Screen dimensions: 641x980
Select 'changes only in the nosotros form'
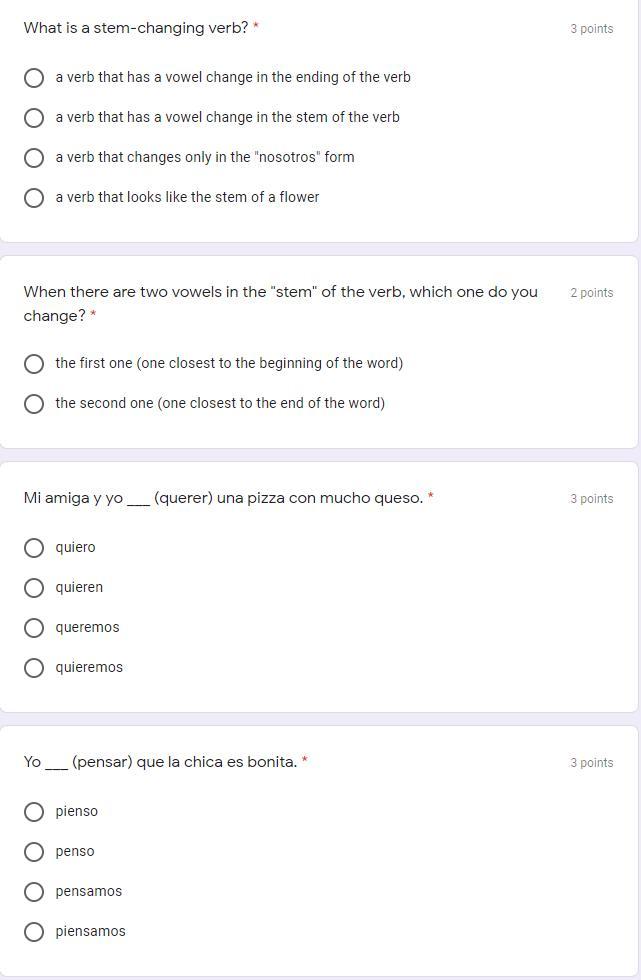coord(34,158)
